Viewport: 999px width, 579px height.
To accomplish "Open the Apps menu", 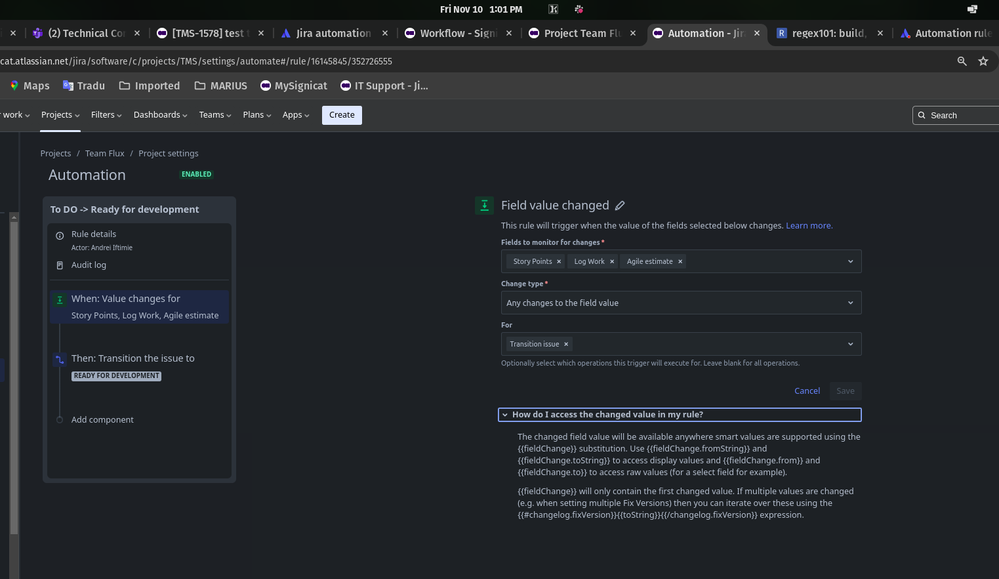I will tap(296, 115).
